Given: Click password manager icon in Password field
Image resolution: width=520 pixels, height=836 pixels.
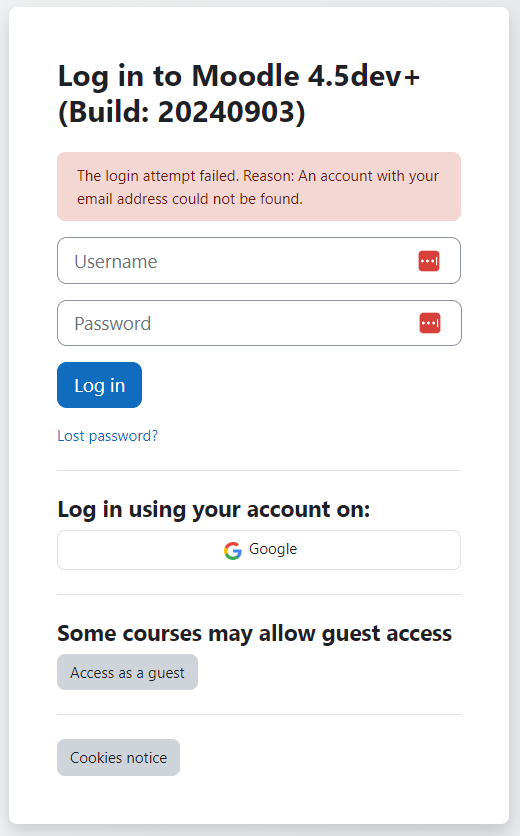Looking at the screenshot, I should coord(430,323).
